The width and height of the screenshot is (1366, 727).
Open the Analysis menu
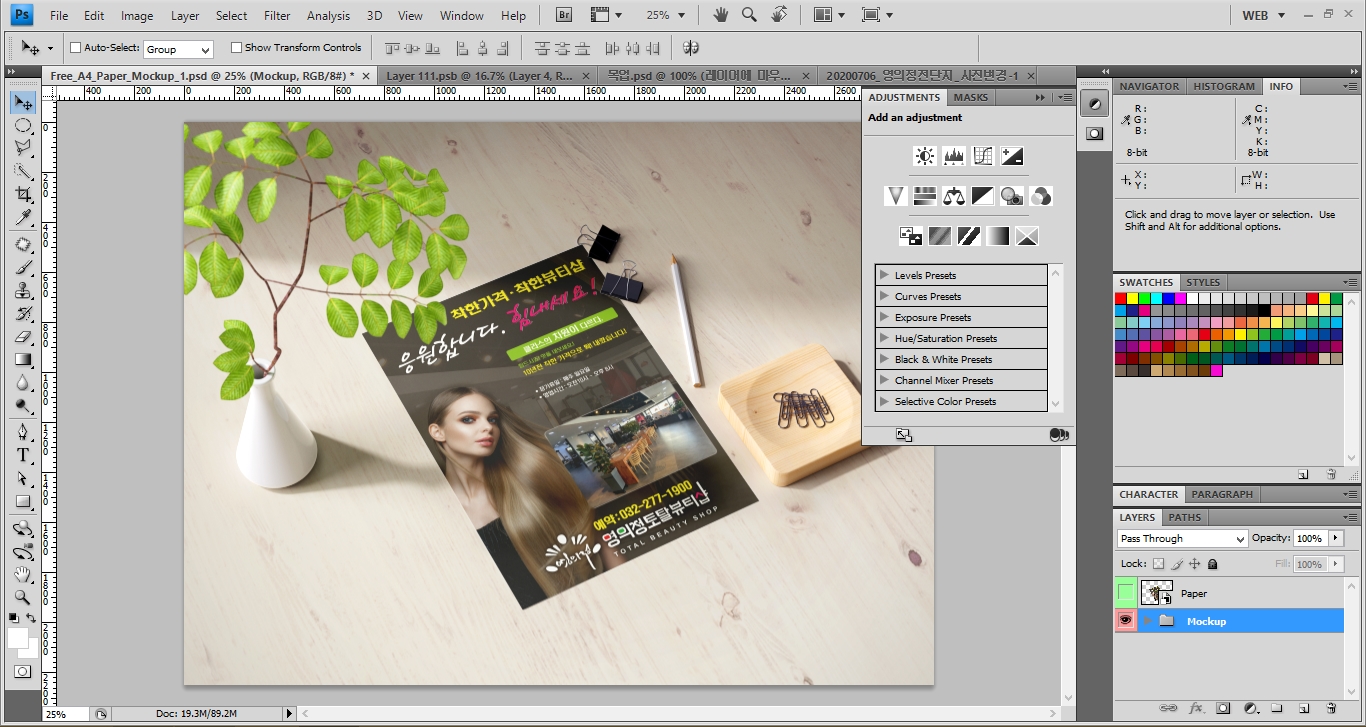(x=329, y=16)
